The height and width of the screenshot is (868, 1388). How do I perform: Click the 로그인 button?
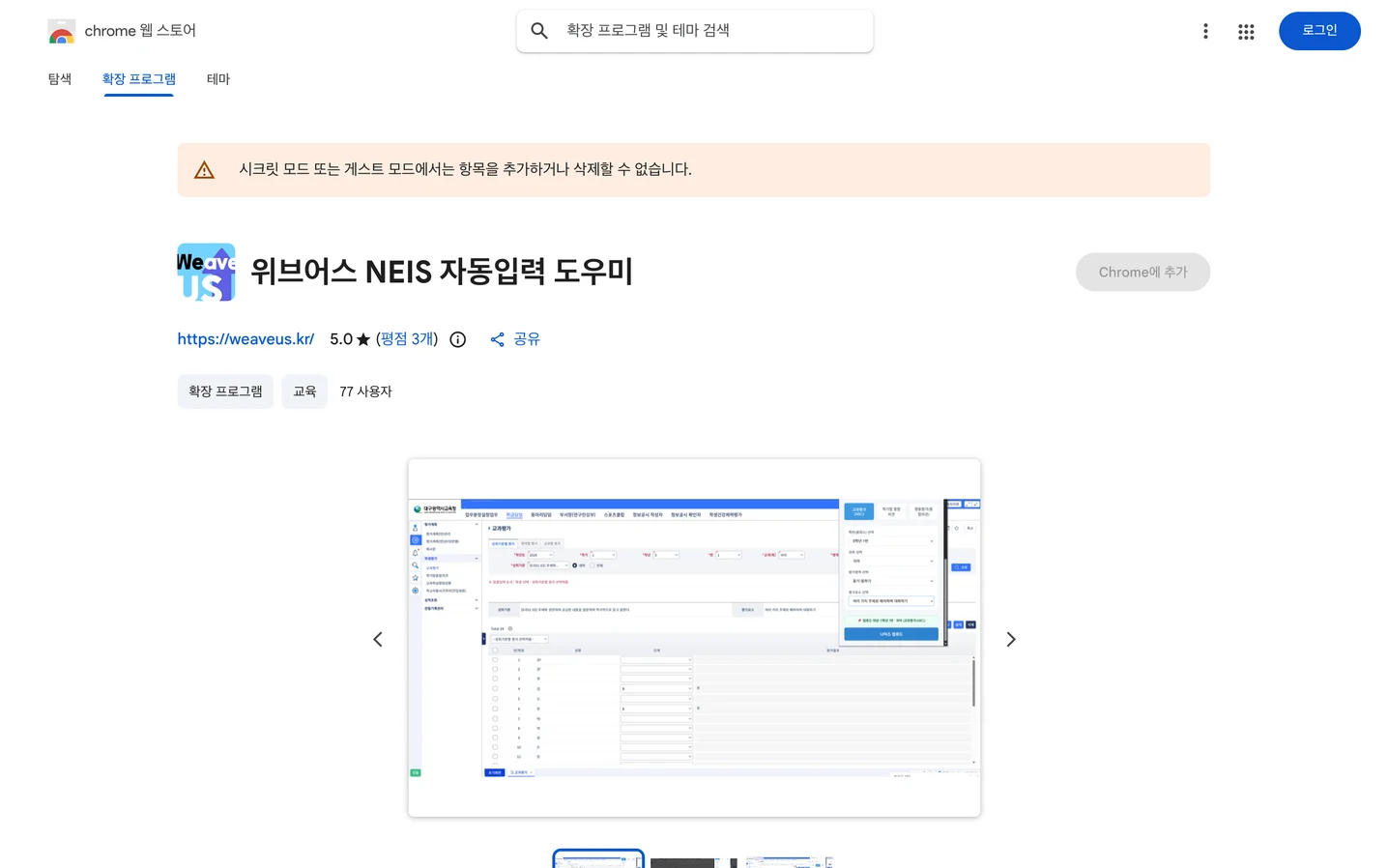click(x=1319, y=31)
